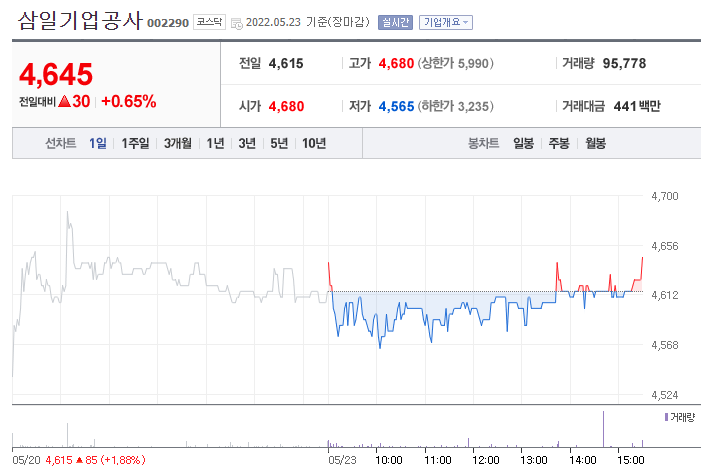Click the 4,524 price axis label
701x468 pixels.
[x=665, y=395]
